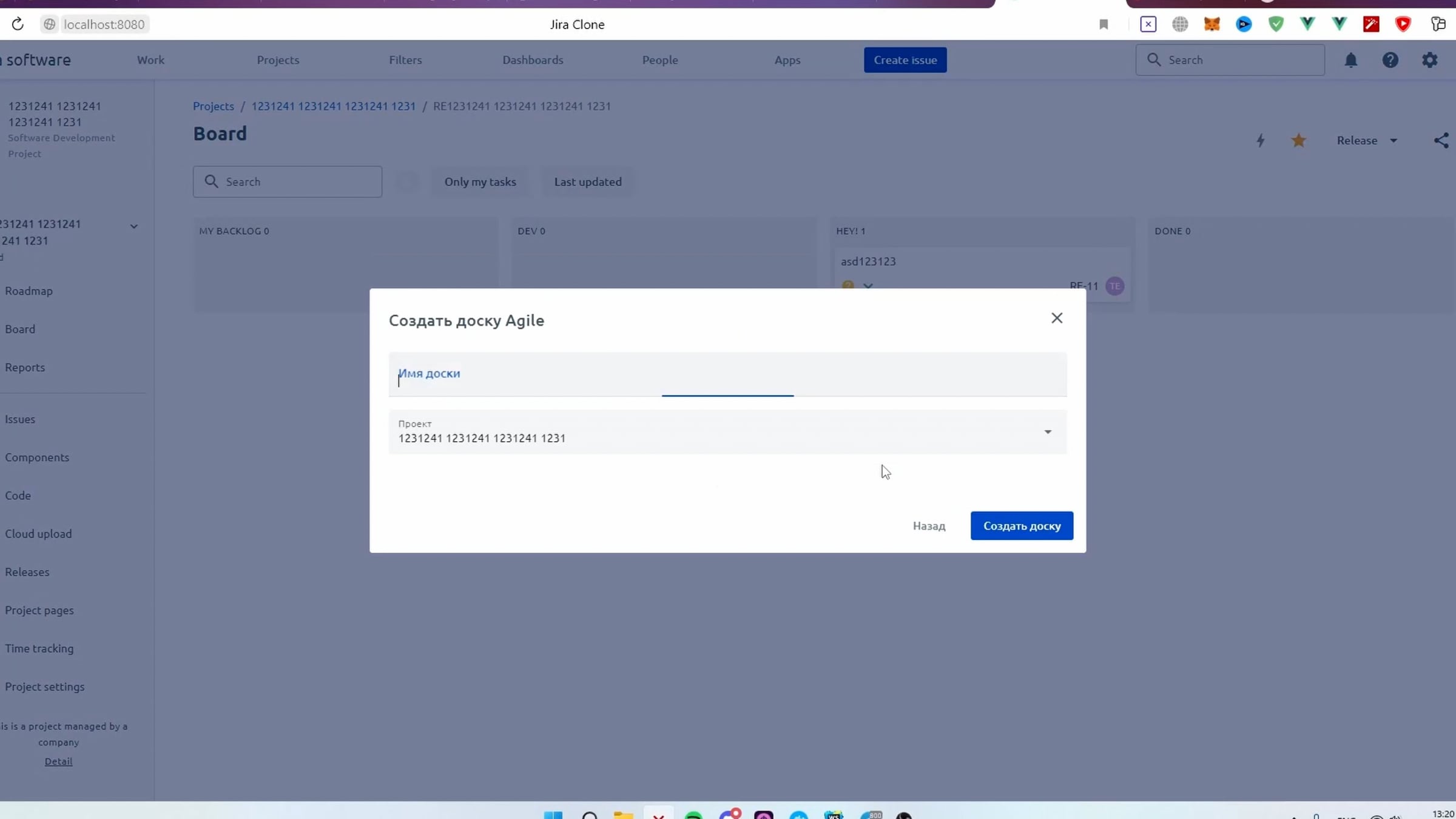The height and width of the screenshot is (819, 1456).
Task: Click the lightning bolt automation icon
Action: (1260, 141)
